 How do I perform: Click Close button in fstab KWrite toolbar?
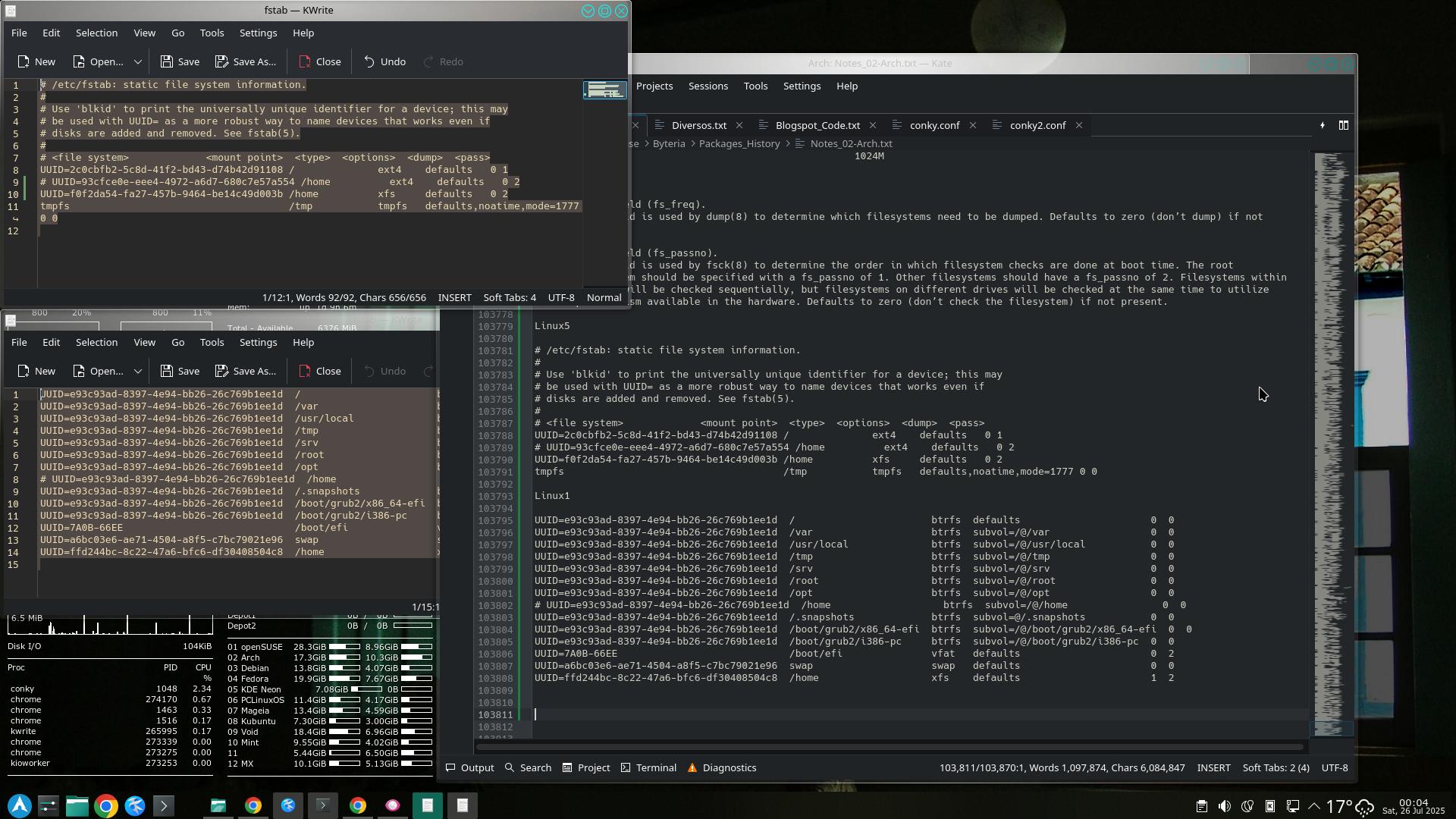pyautogui.click(x=320, y=61)
